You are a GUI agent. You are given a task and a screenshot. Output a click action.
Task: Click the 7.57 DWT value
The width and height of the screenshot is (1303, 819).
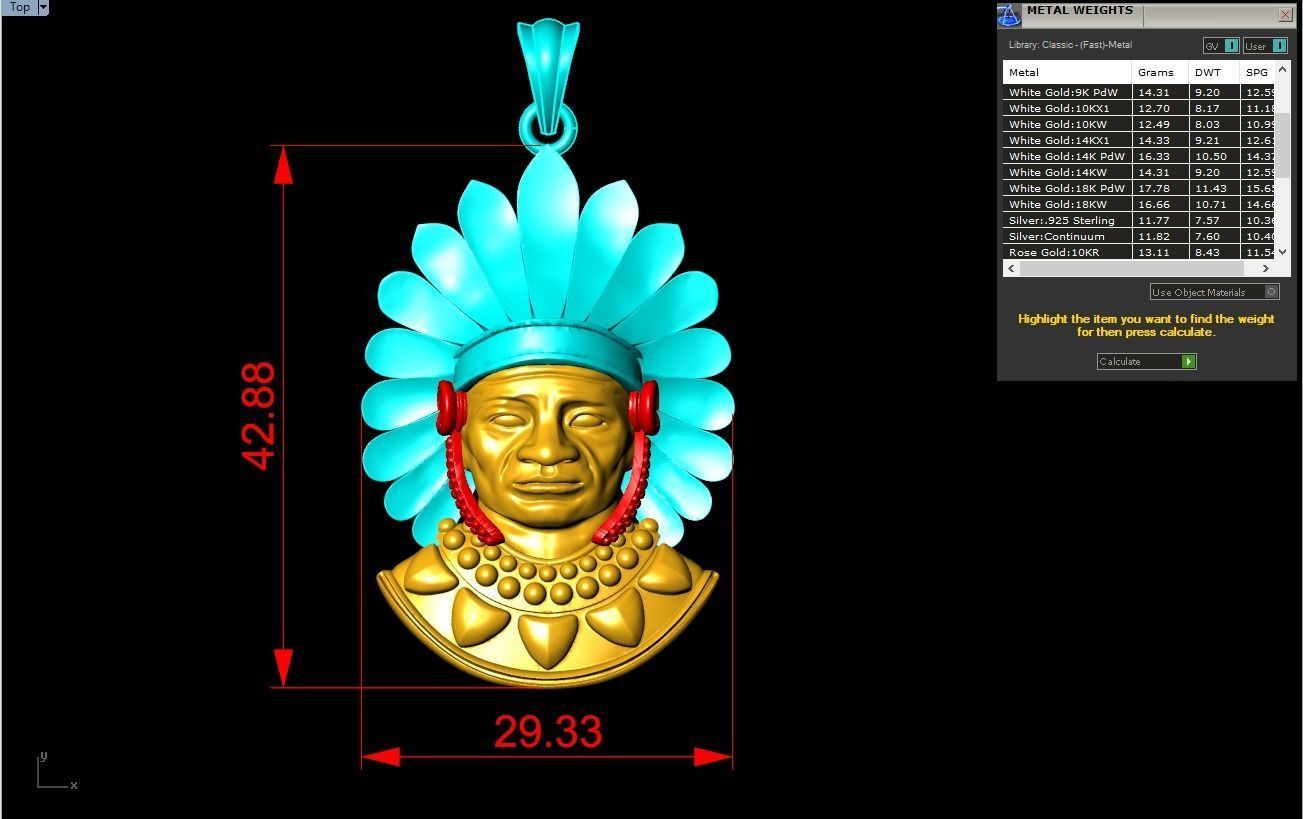coord(1207,220)
